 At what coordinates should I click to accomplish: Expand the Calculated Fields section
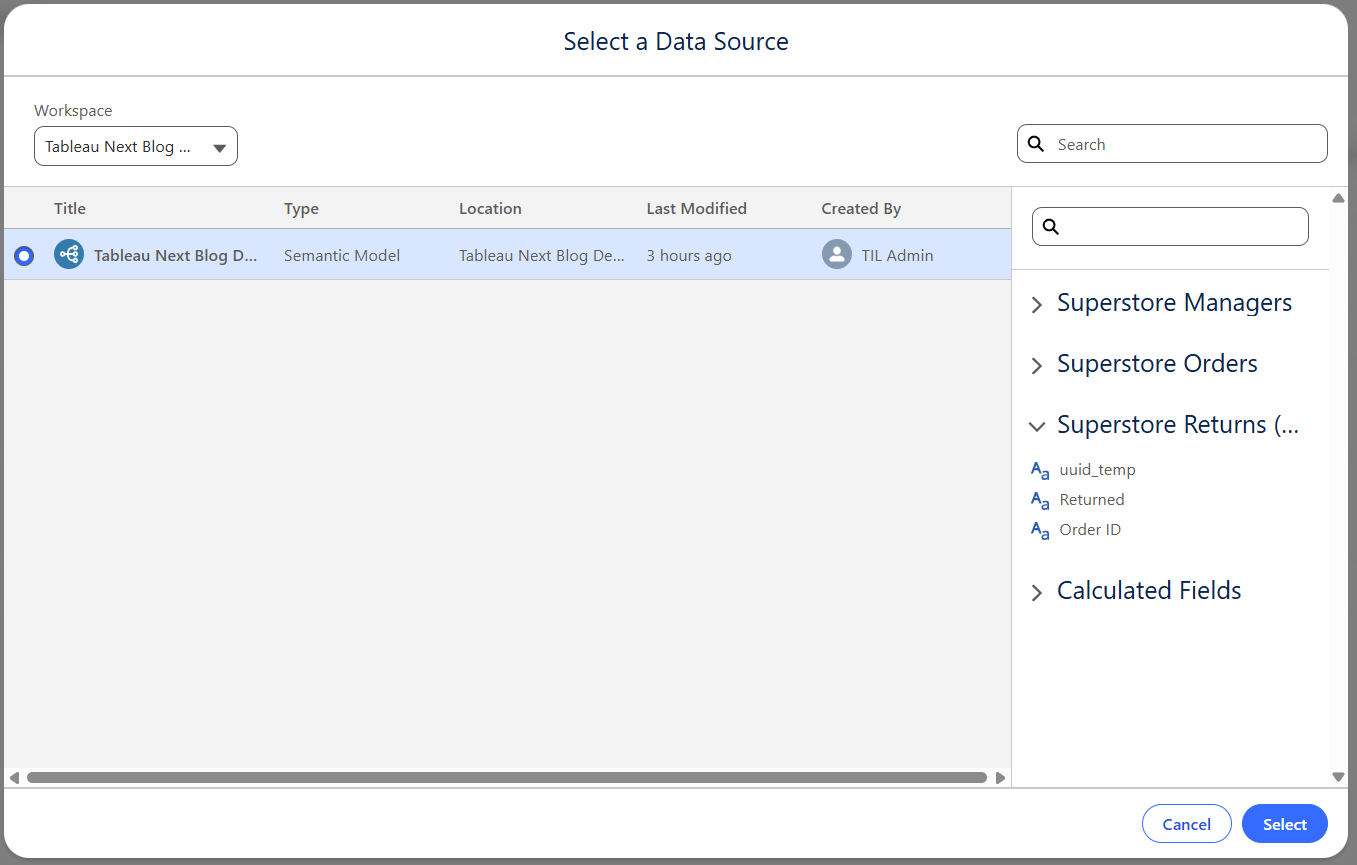[1037, 593]
